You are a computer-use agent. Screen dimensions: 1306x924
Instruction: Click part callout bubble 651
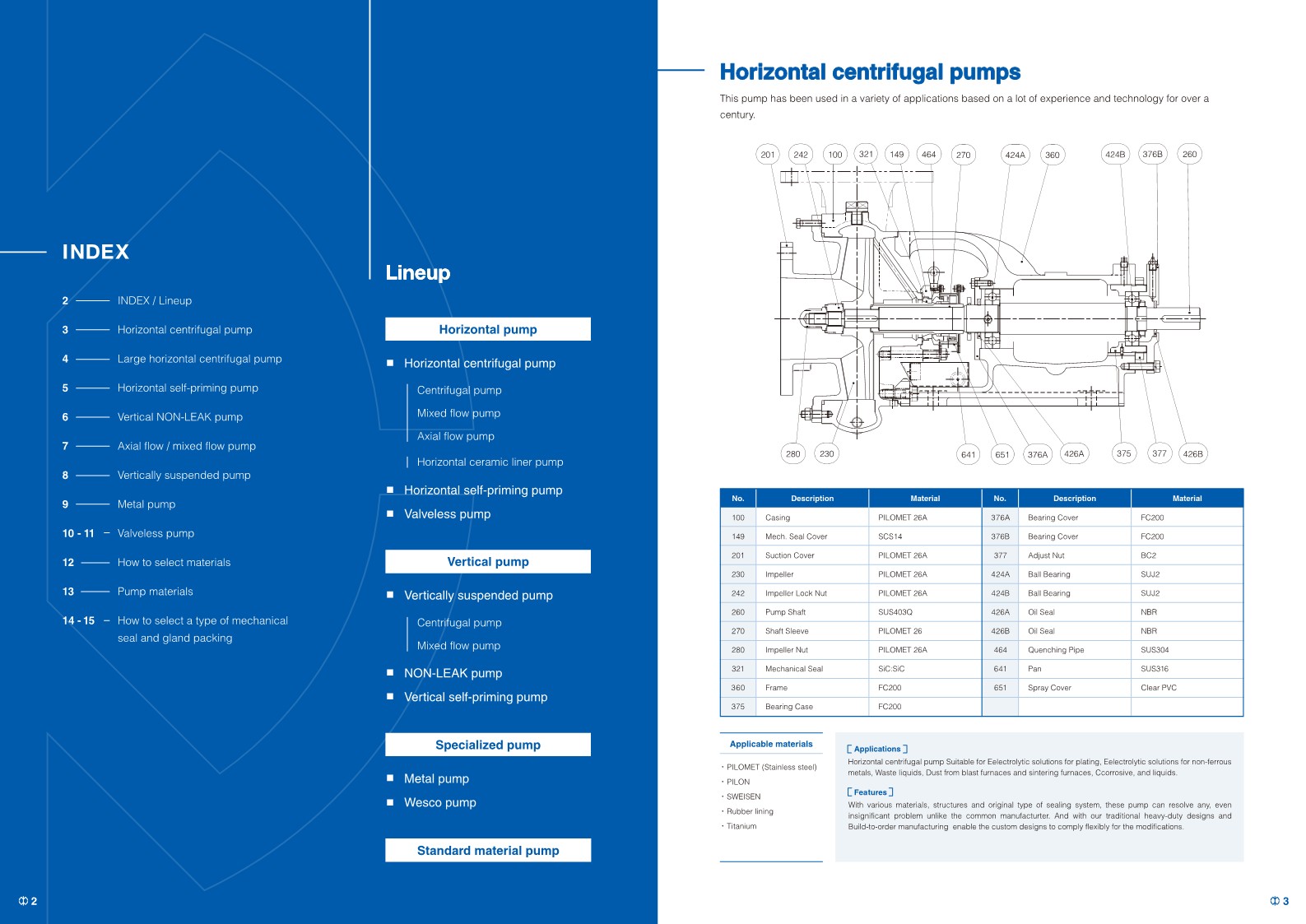pos(1002,454)
